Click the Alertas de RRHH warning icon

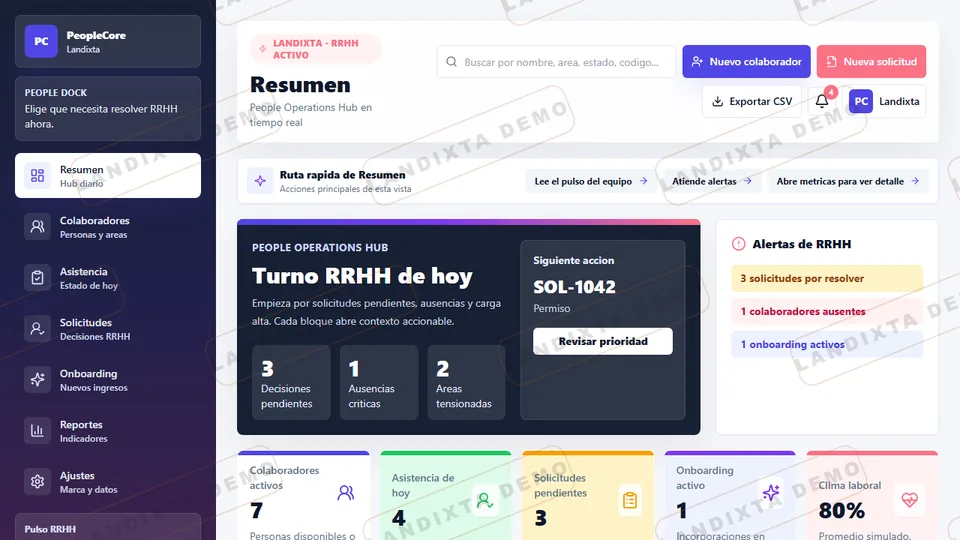pyautogui.click(x=738, y=244)
